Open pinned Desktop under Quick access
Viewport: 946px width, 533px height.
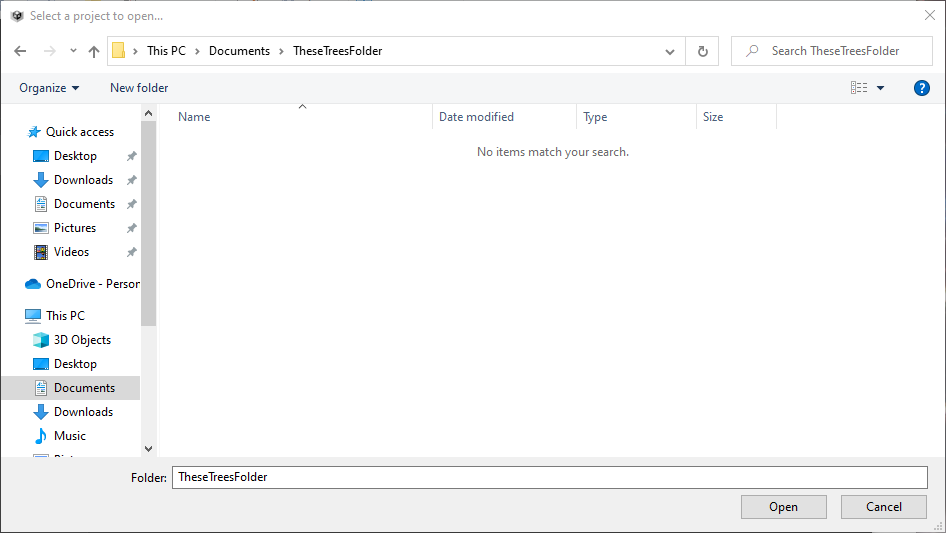[75, 156]
